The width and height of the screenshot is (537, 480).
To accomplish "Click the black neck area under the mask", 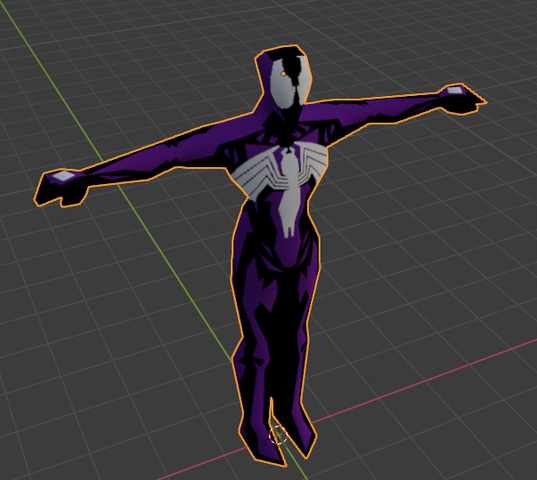I will [x=289, y=127].
